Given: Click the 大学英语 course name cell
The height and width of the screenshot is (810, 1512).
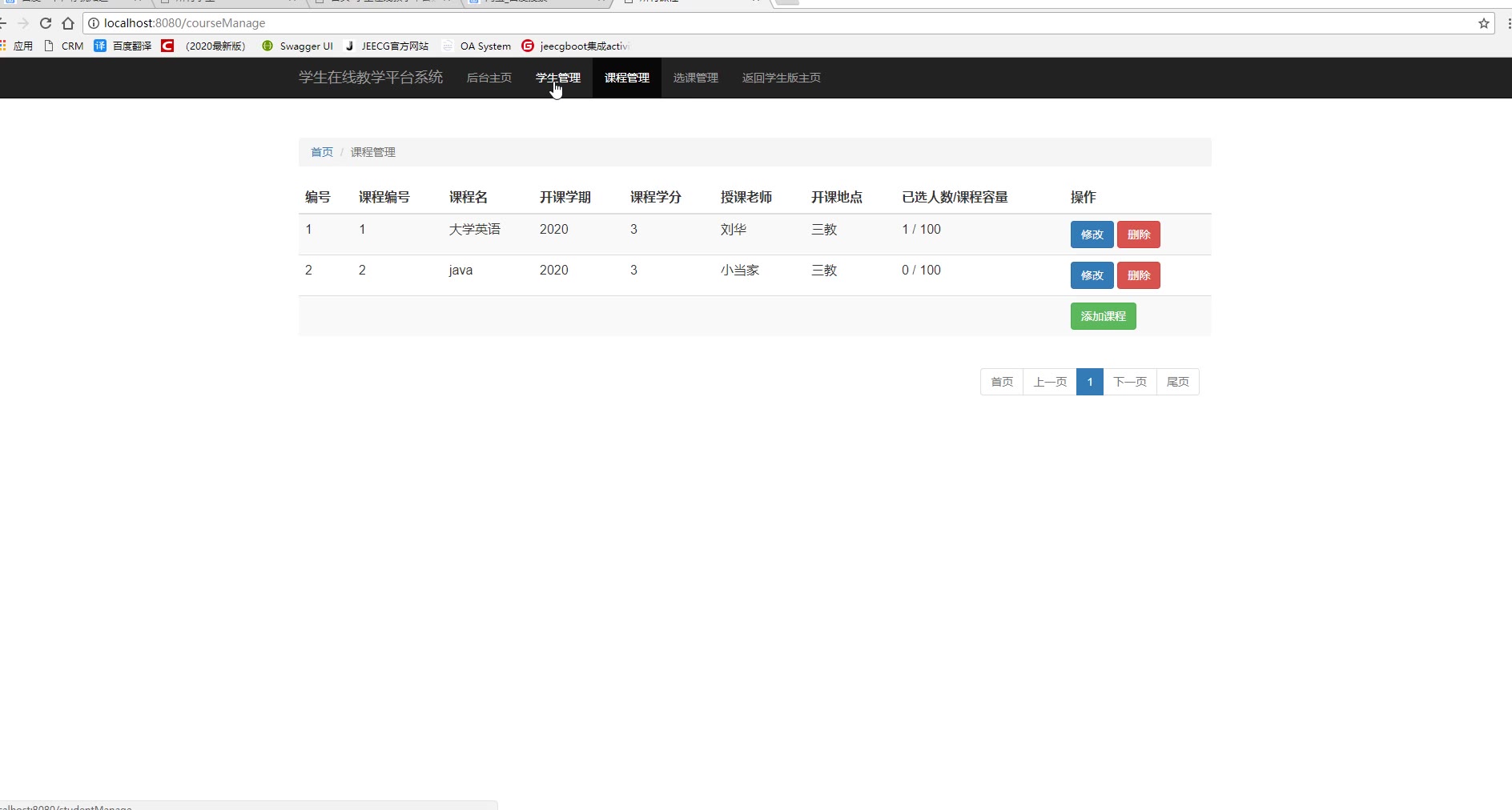Looking at the screenshot, I should 475,230.
